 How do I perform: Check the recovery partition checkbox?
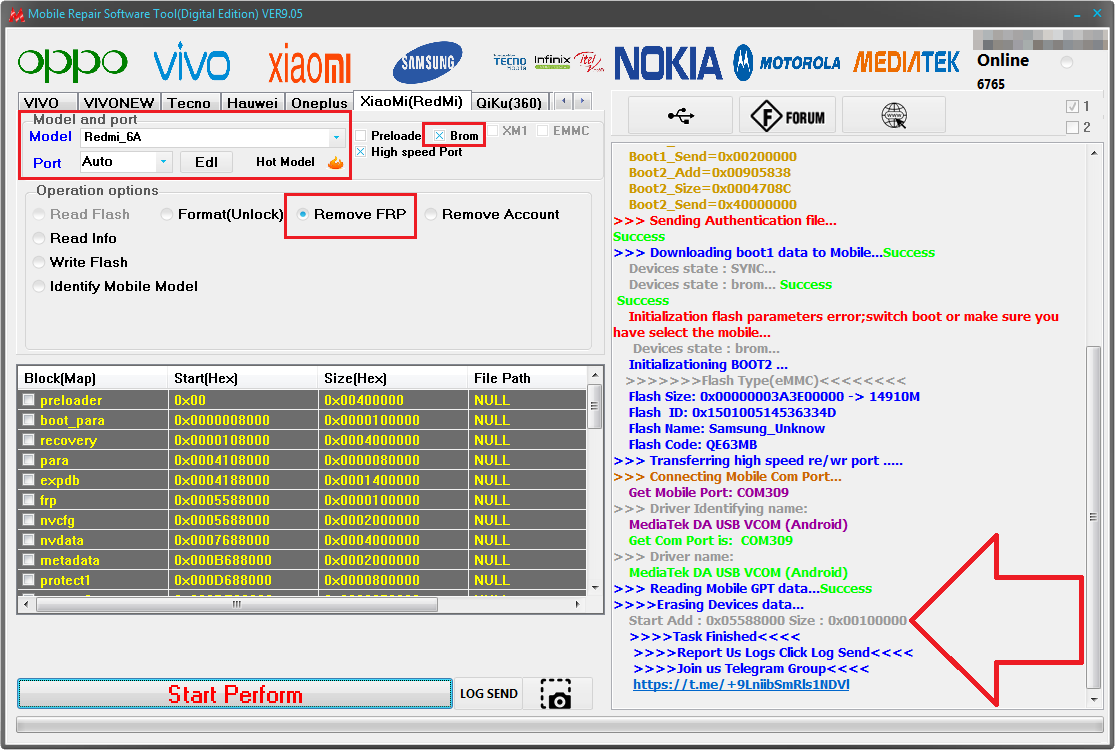click(28, 440)
